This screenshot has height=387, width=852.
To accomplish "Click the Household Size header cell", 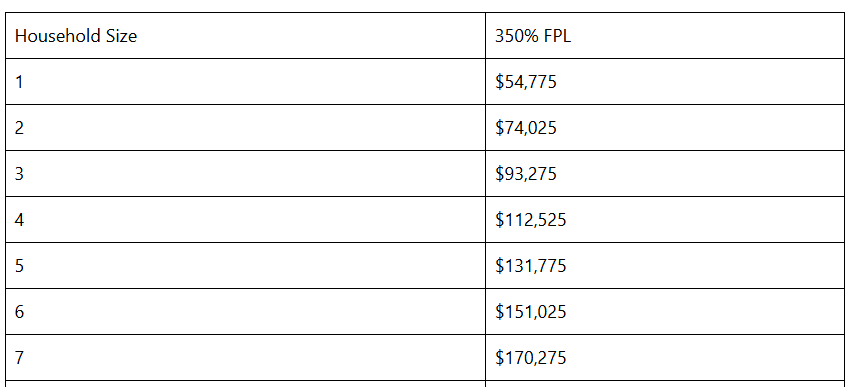I will point(245,36).
